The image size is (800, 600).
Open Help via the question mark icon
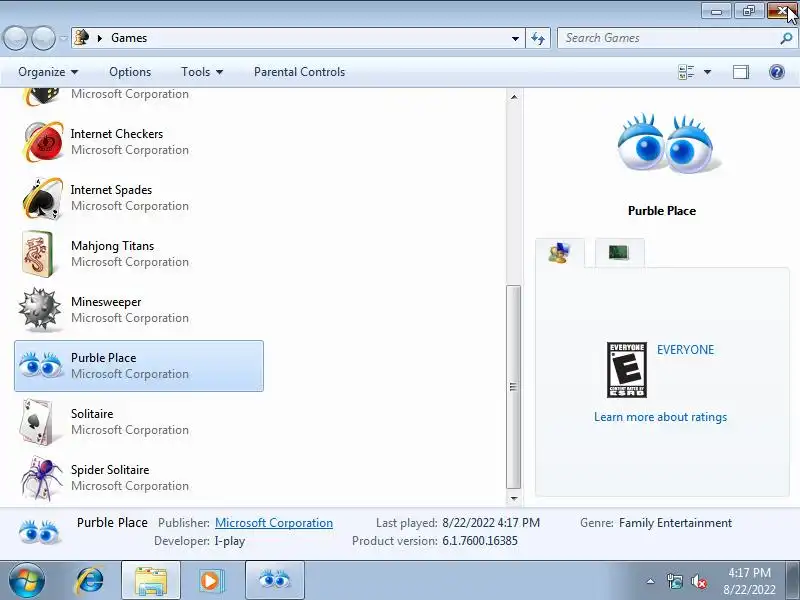click(x=777, y=72)
